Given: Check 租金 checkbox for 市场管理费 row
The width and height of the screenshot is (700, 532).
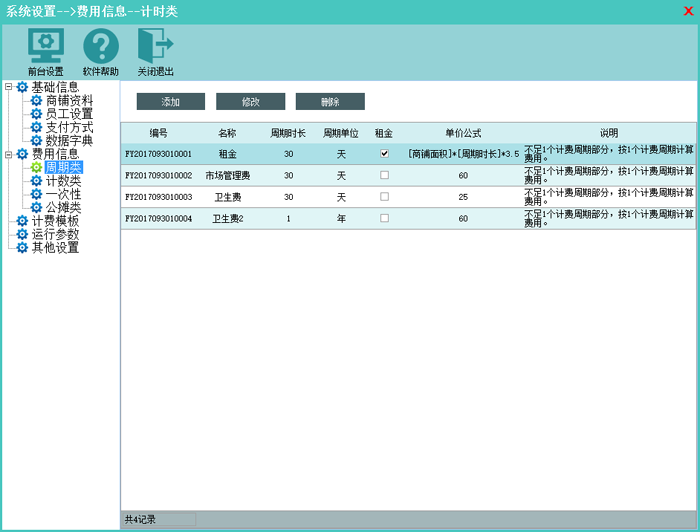Looking at the screenshot, I should click(x=384, y=175).
